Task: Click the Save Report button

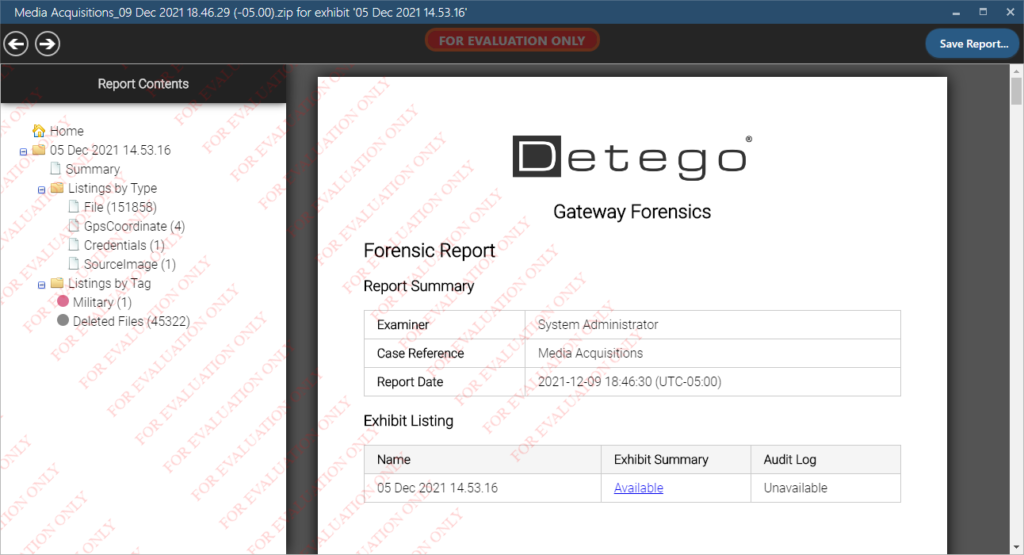Action: pos(973,44)
